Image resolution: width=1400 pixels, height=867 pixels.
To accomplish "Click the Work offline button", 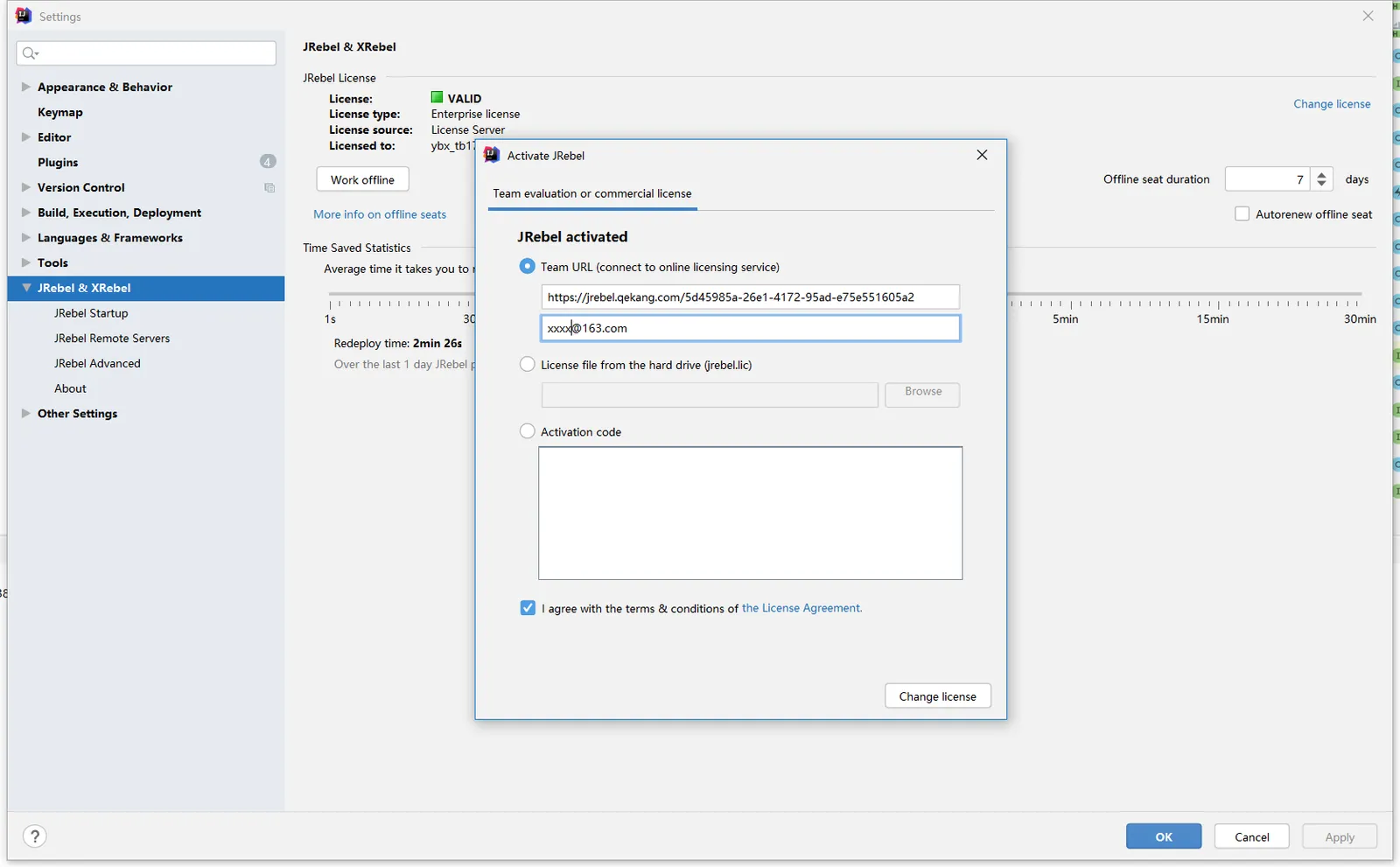I will pos(362,179).
